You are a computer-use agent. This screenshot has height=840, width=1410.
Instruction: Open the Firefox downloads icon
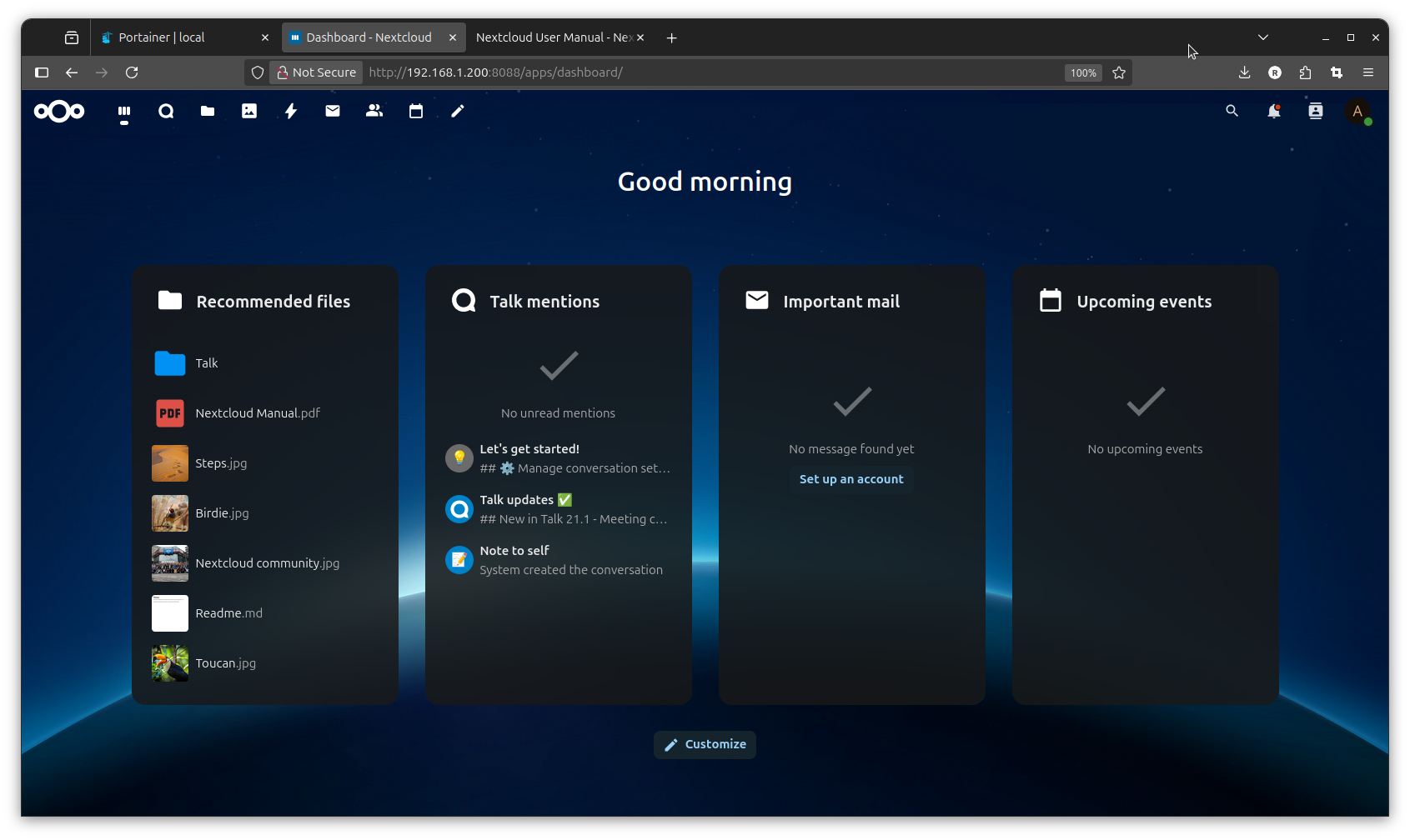pyautogui.click(x=1244, y=72)
